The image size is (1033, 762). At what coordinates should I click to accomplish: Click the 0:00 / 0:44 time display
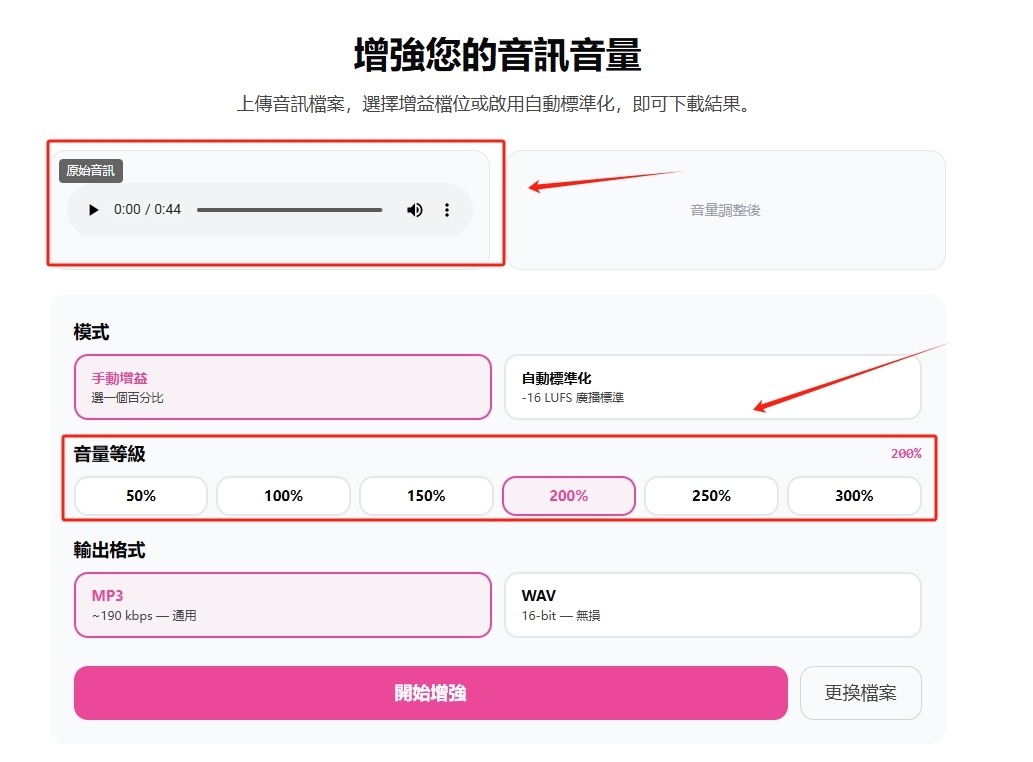148,209
